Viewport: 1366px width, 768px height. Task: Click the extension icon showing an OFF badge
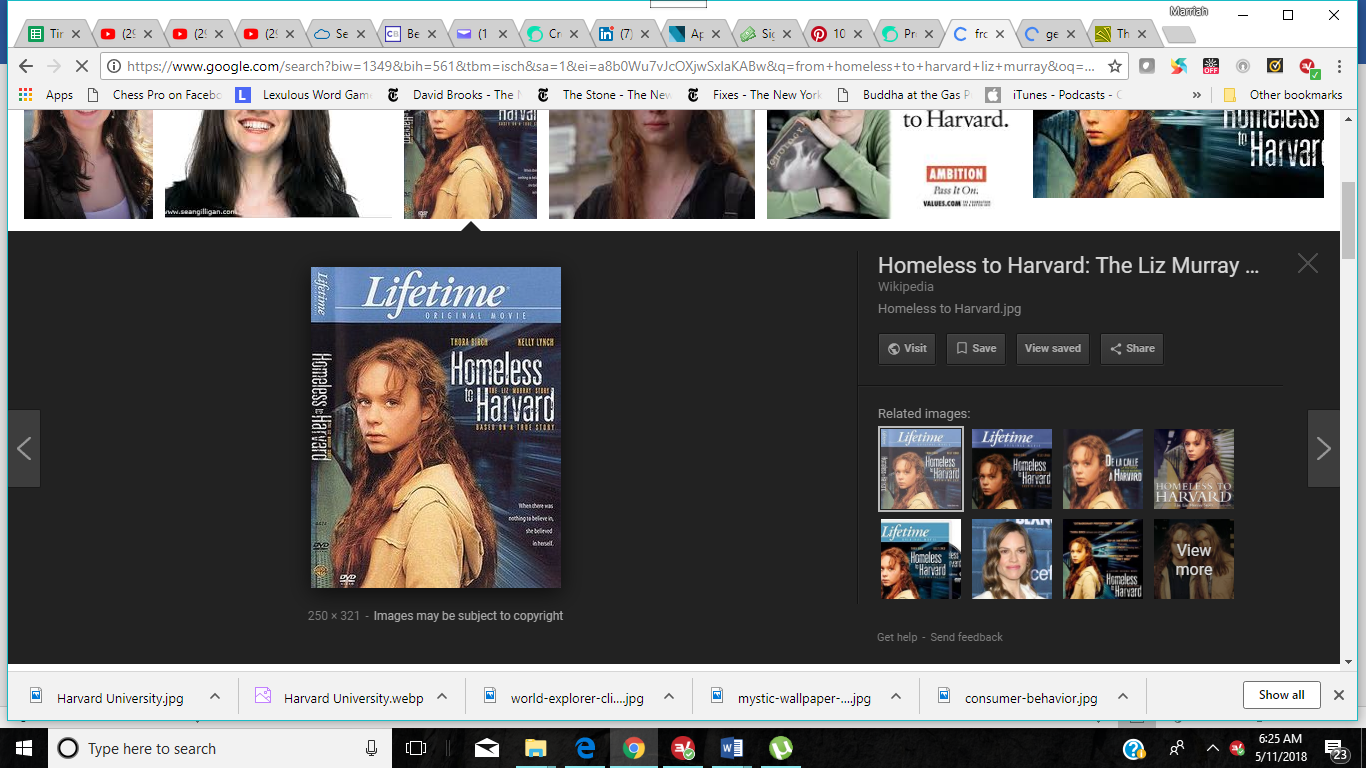(1211, 67)
